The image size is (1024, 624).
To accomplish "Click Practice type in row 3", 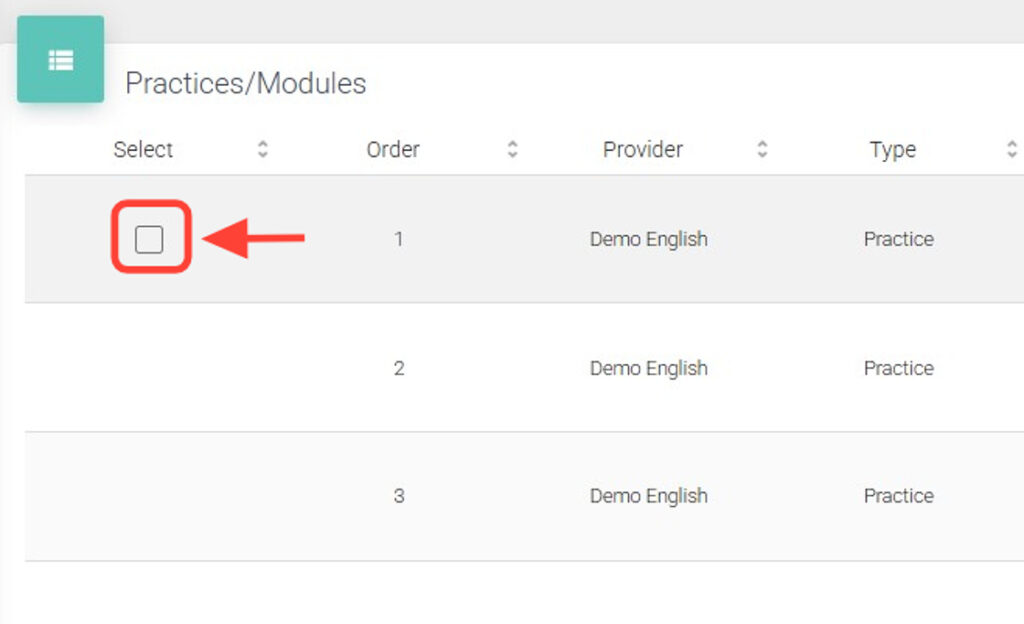I will [898, 496].
